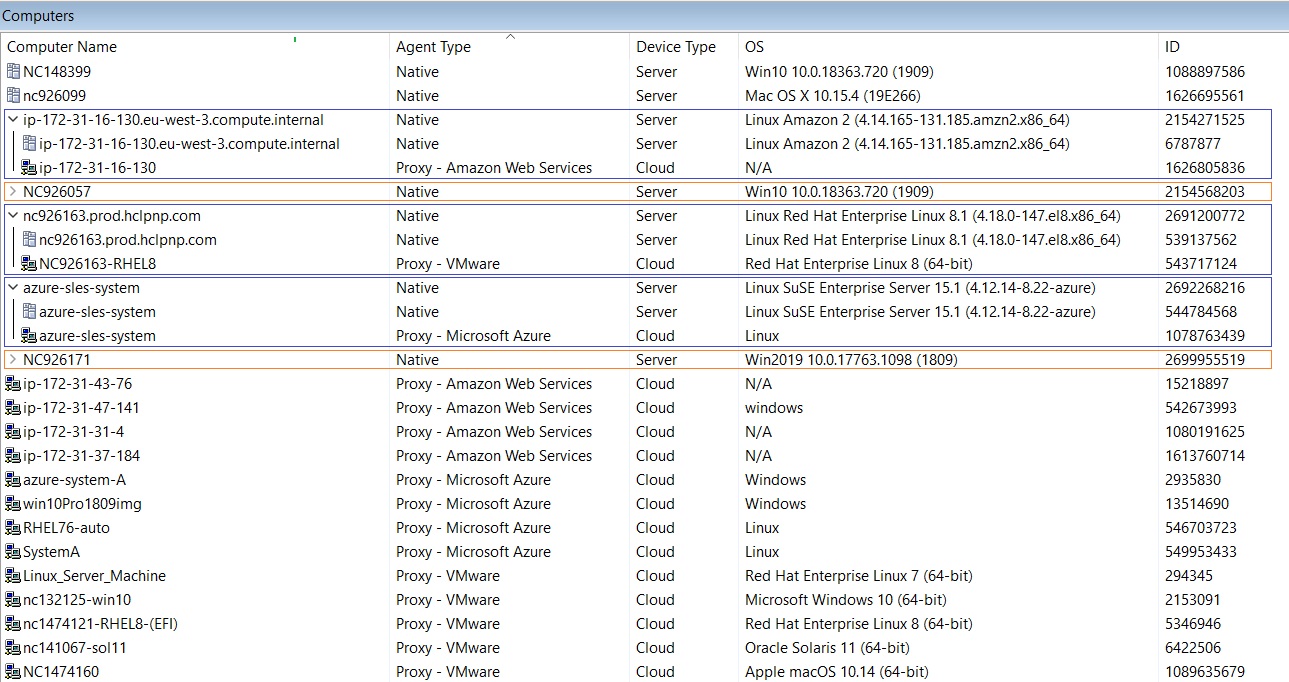Select the proxy icon for ip-172-31-43-76
This screenshot has height=682, width=1289.
(13, 384)
